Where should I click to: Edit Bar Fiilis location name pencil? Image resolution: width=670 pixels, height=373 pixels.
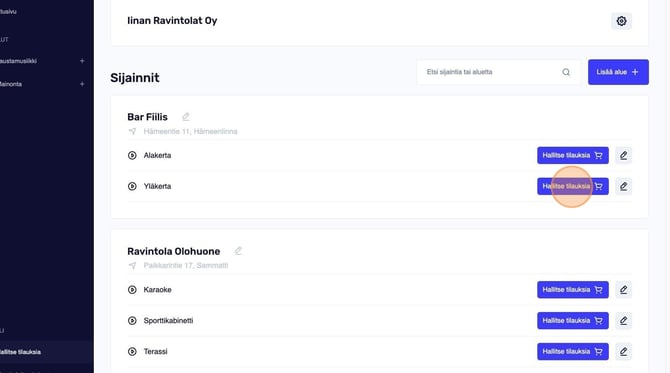tap(185, 117)
